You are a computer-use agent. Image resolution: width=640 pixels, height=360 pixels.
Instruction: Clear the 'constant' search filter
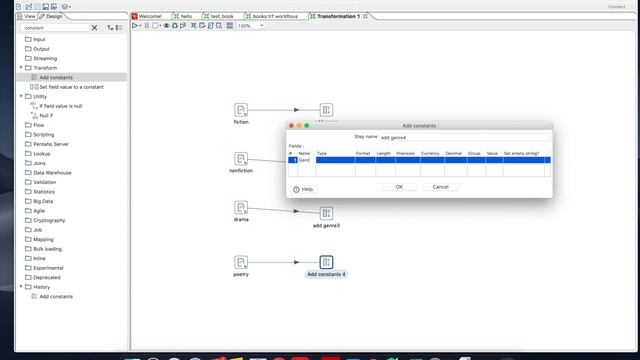[x=95, y=28]
